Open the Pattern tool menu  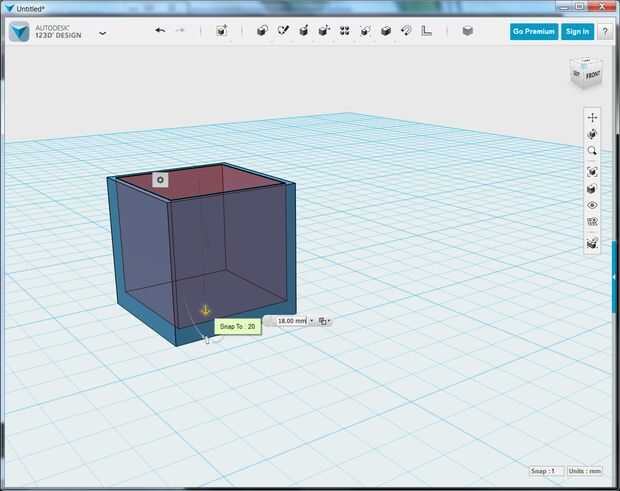(x=345, y=30)
